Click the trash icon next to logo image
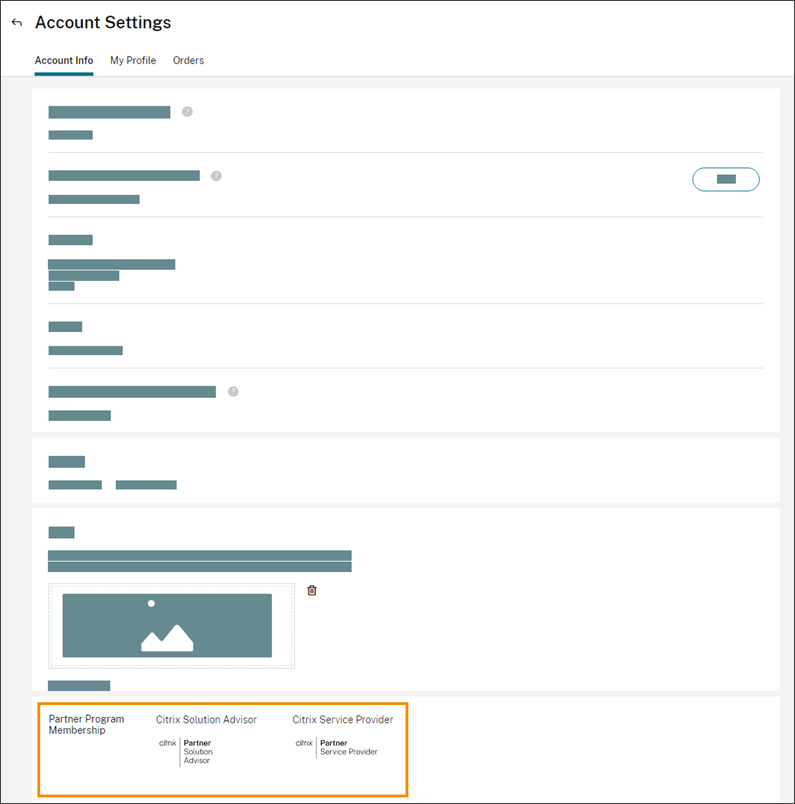795x804 pixels. coord(312,590)
